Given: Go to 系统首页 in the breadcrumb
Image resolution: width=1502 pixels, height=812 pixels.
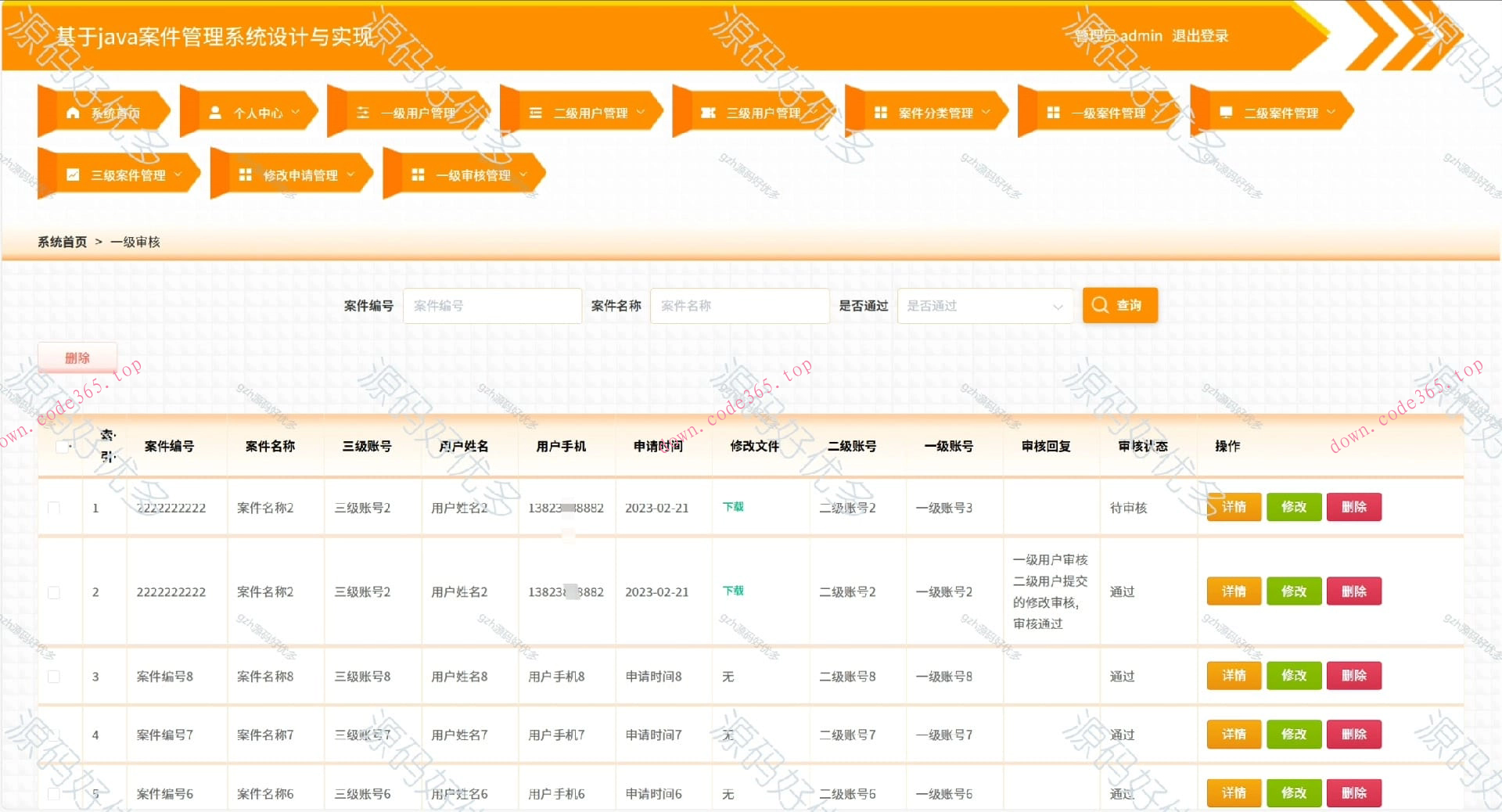Looking at the screenshot, I should pyautogui.click(x=61, y=242).
